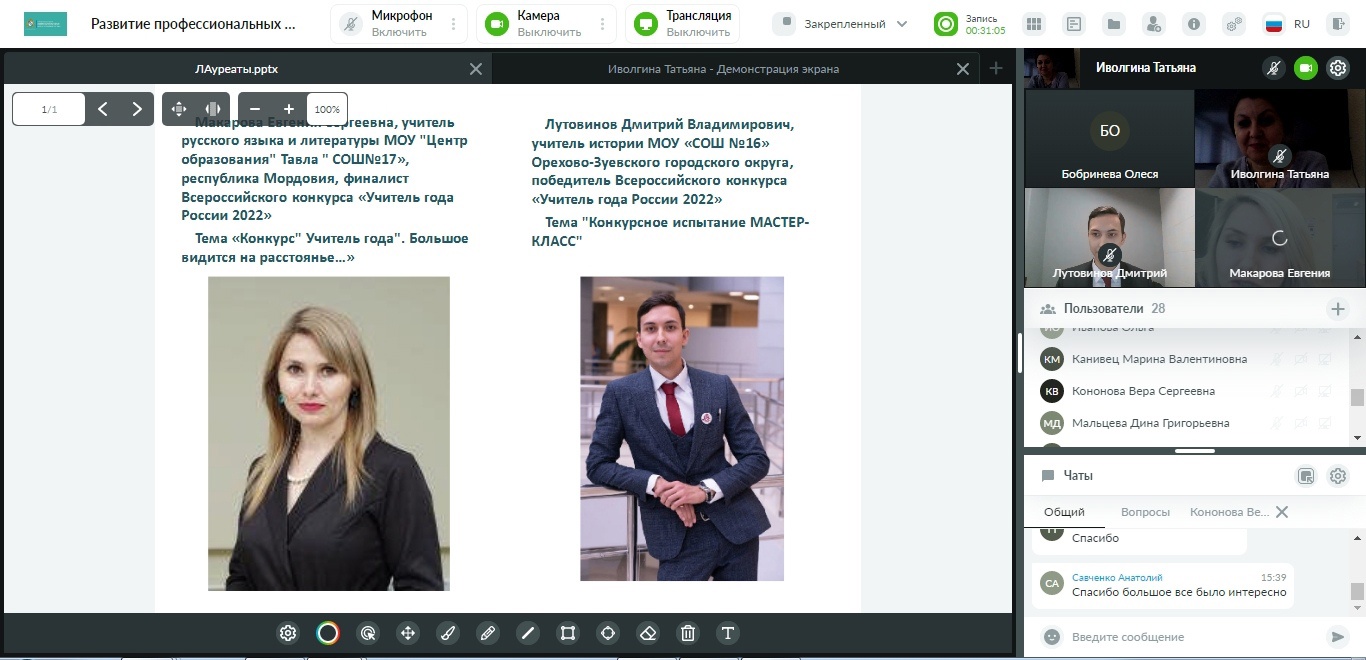
Task: Open the info icon in the header
Action: coord(1193,24)
